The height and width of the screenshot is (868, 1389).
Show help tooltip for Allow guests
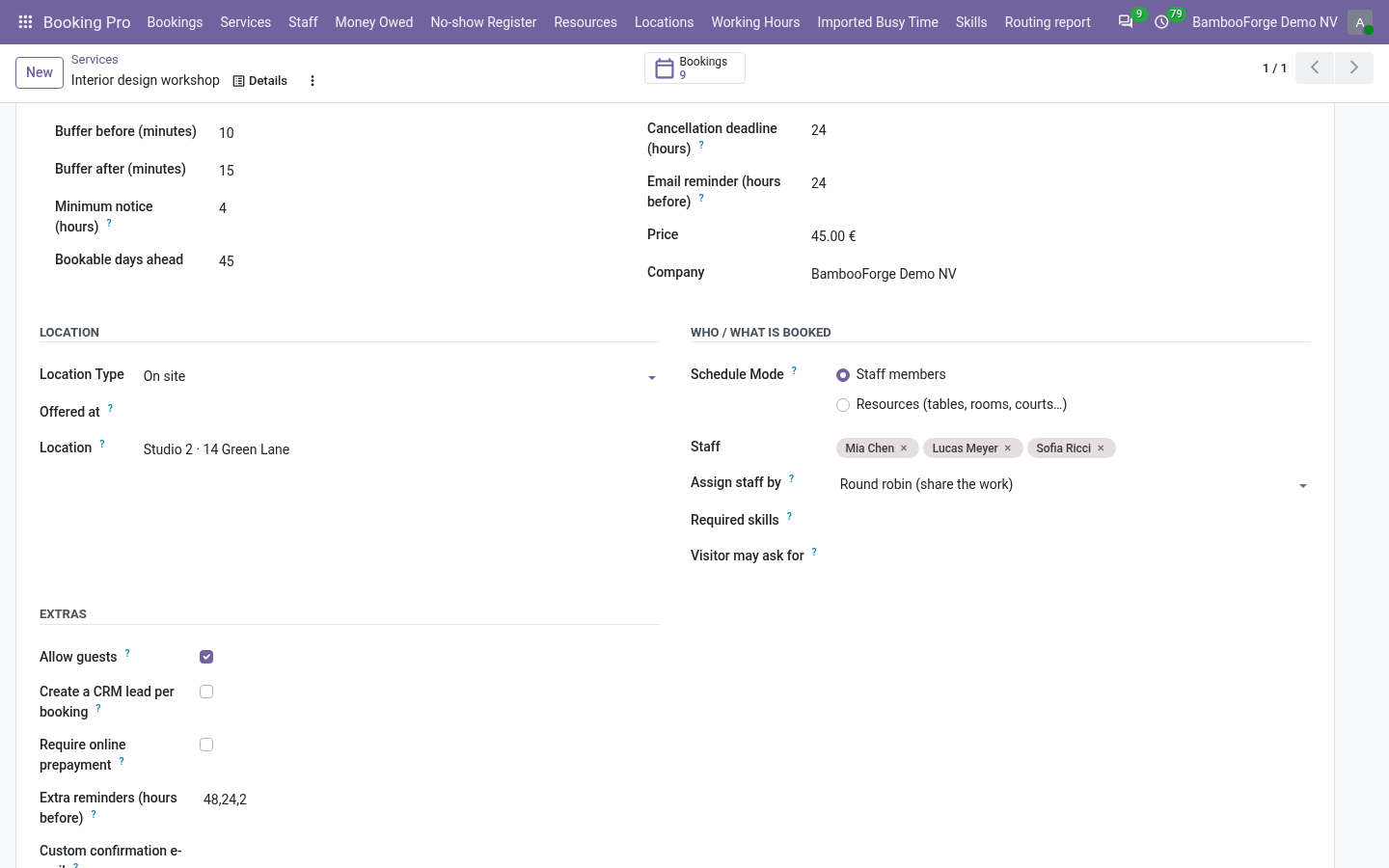point(127,653)
